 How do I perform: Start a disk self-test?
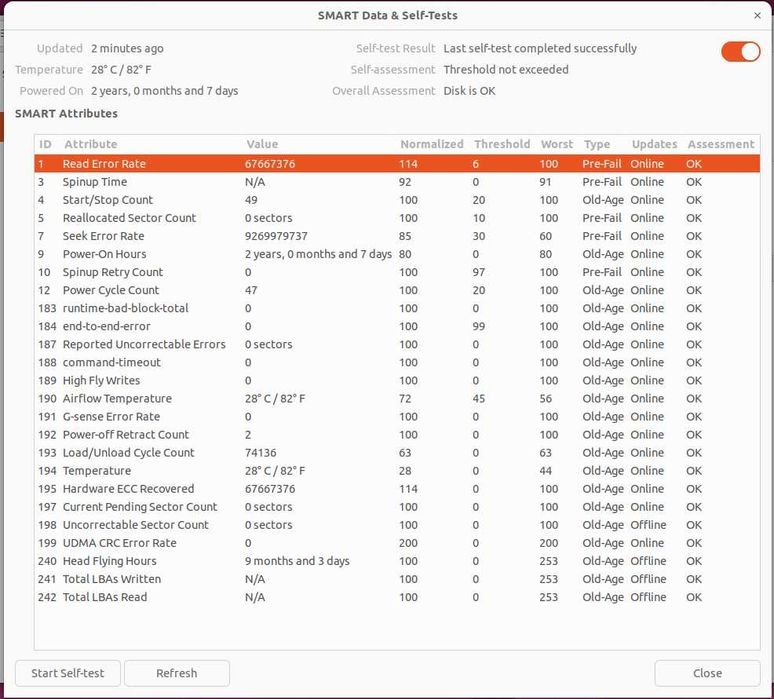pyautogui.click(x=68, y=673)
